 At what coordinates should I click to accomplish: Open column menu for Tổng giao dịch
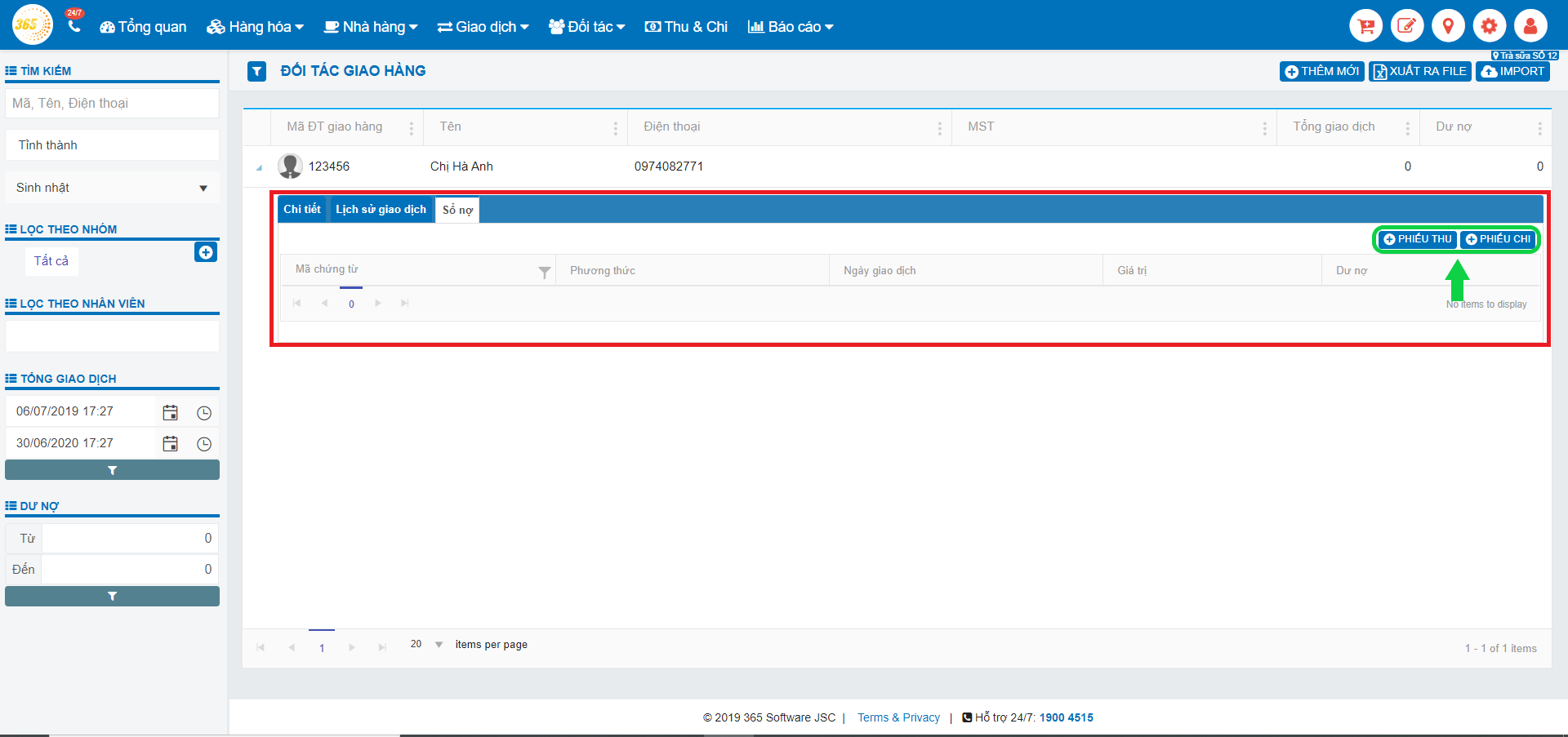point(1407,128)
